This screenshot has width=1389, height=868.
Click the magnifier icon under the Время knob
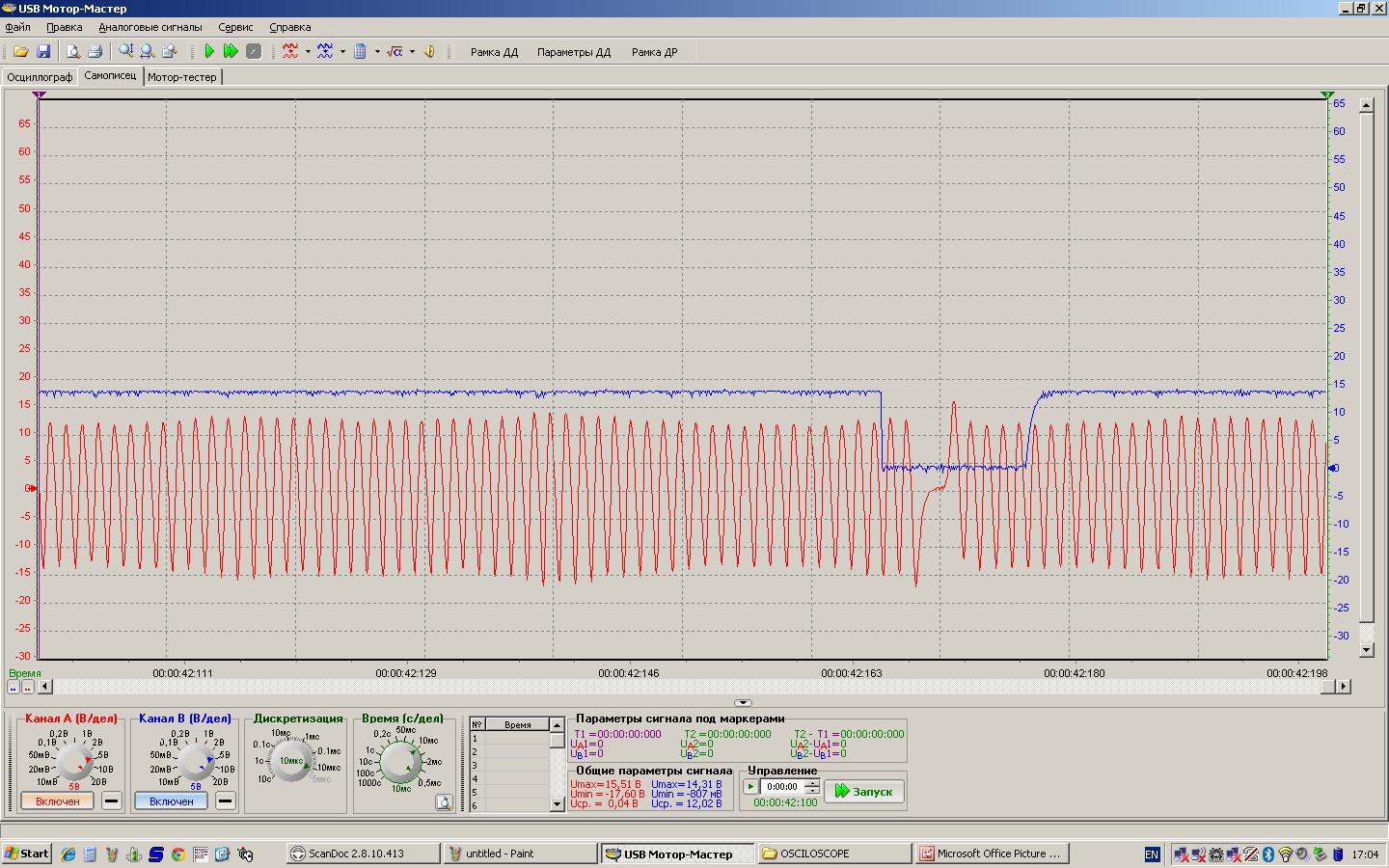click(x=444, y=802)
